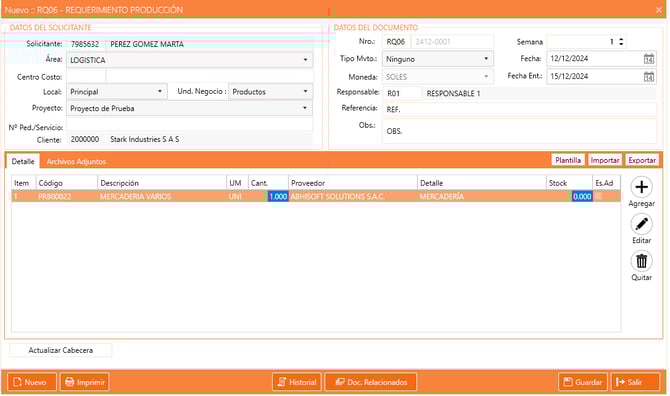Toggle the Es.Ad checkbox in row 1
The height and width of the screenshot is (396, 670).
pyautogui.click(x=598, y=196)
